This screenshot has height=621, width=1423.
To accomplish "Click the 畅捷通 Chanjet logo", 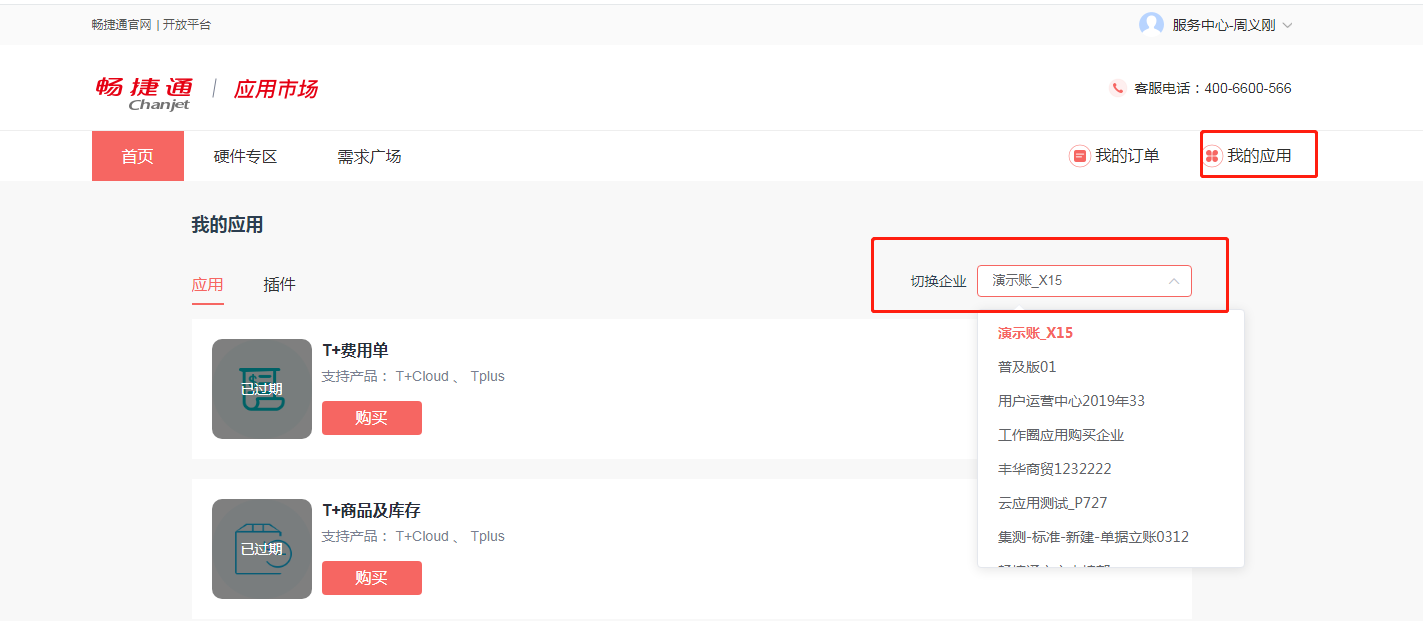I will pyautogui.click(x=144, y=93).
